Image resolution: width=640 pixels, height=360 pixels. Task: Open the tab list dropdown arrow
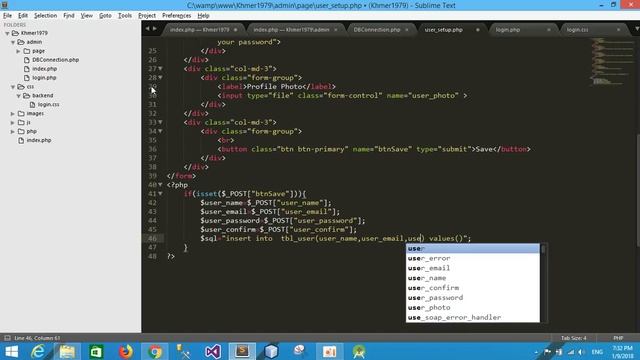click(636, 29)
